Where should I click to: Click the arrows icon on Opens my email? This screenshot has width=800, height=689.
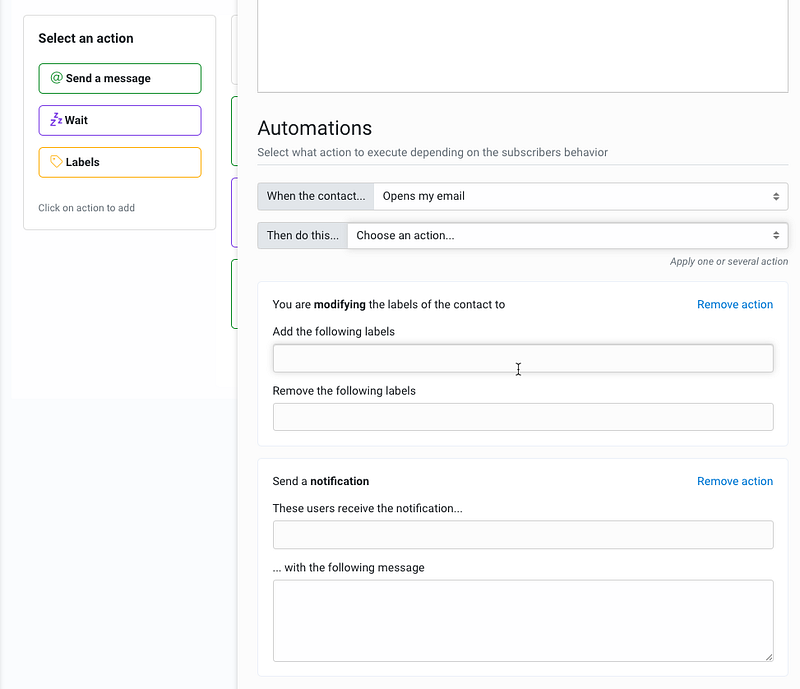click(776, 197)
